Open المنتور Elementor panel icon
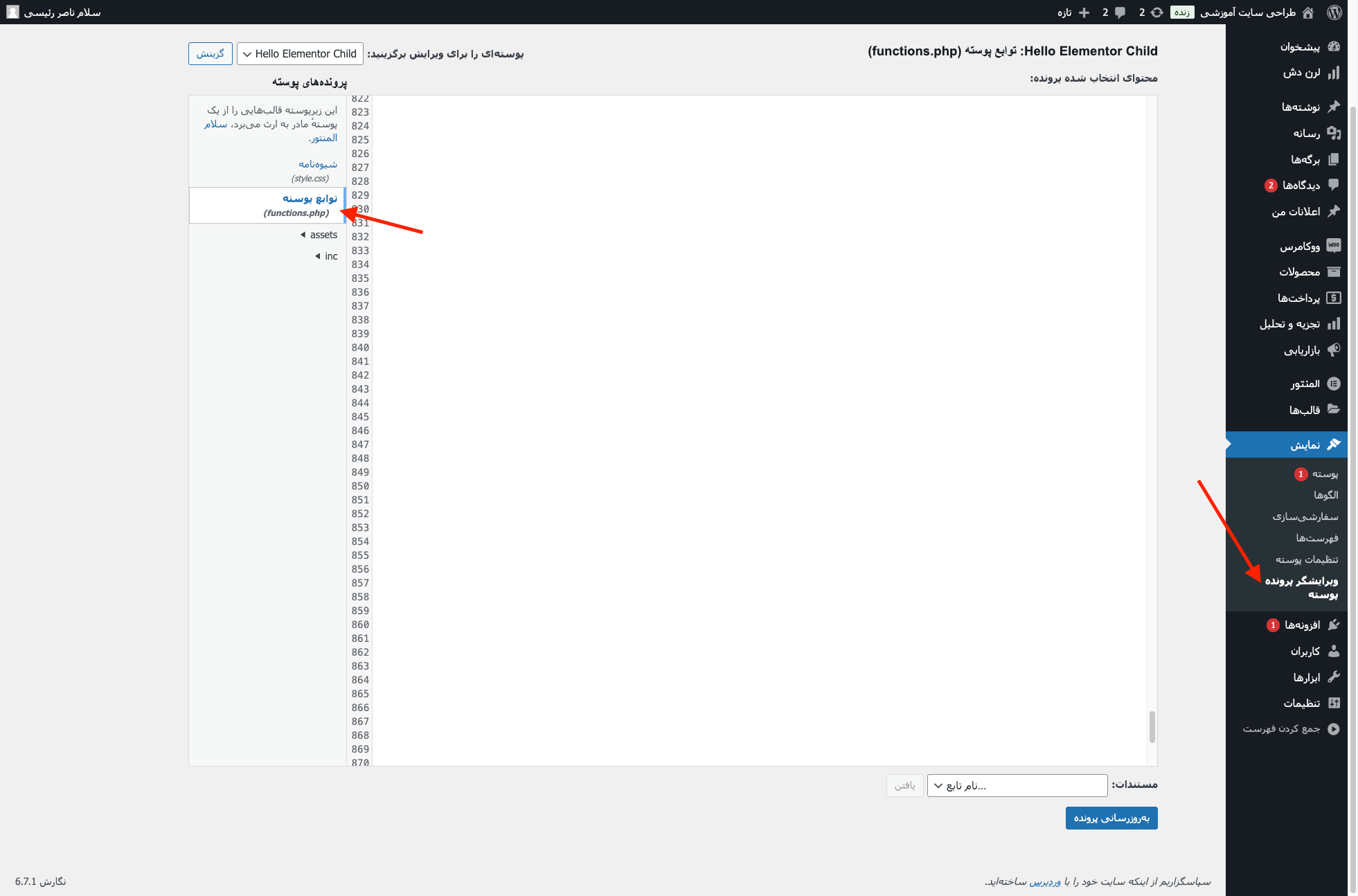The image size is (1358, 896). [x=1332, y=384]
